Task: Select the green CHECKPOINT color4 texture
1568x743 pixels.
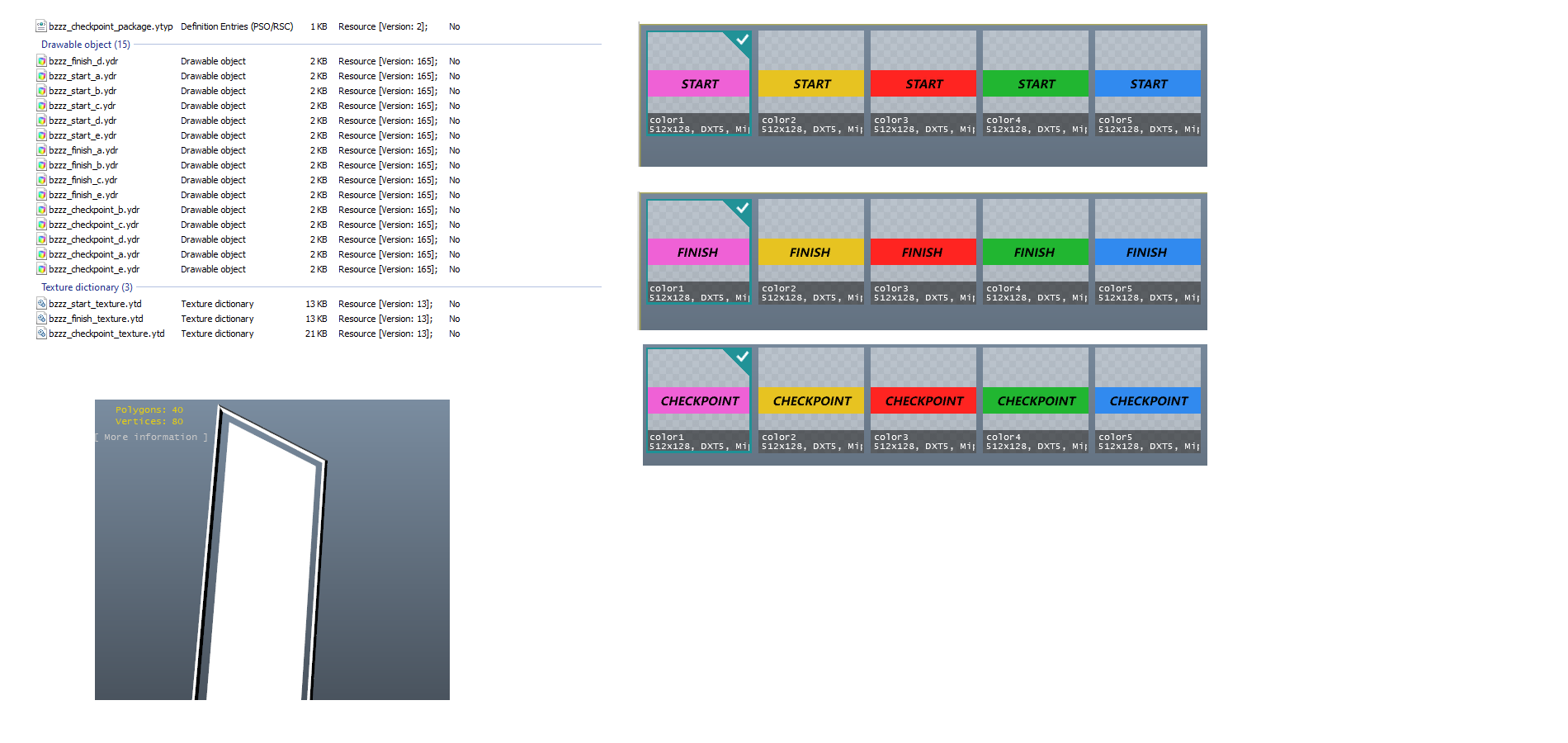Action: pos(1036,400)
